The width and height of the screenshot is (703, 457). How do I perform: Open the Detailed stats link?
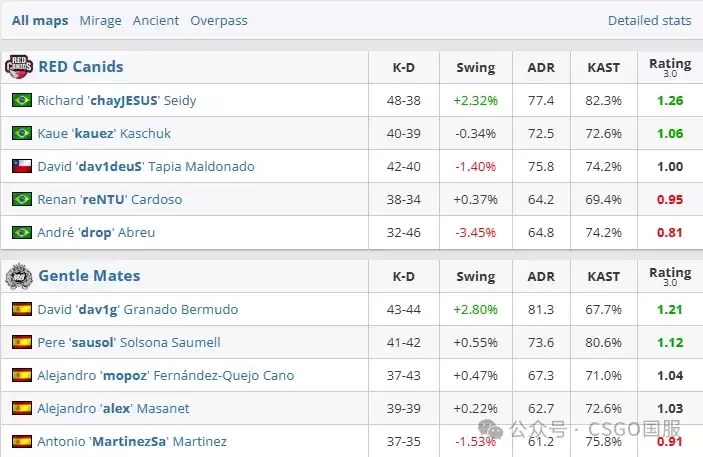click(x=649, y=21)
